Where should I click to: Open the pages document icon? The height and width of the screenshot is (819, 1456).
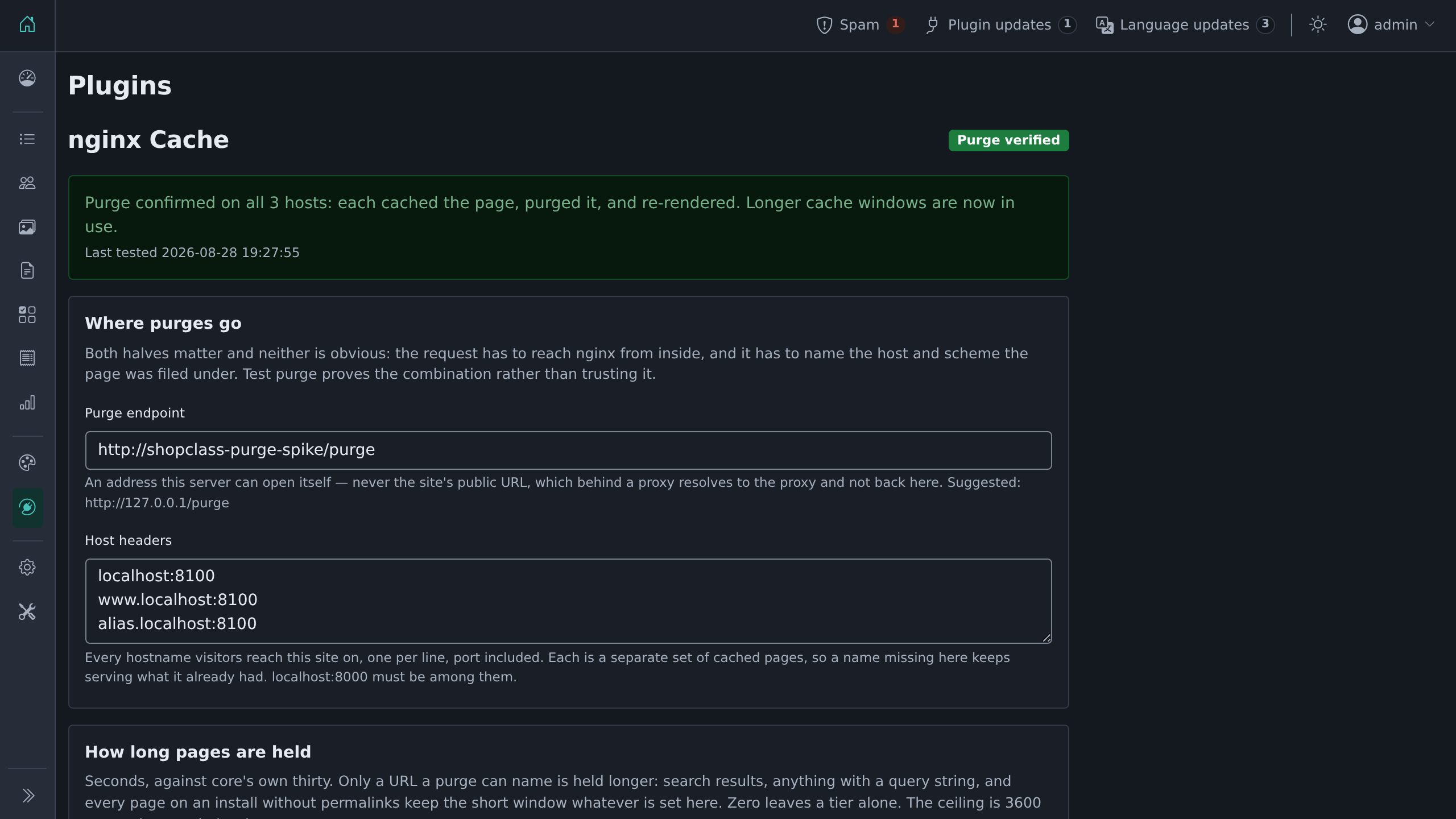[27, 271]
